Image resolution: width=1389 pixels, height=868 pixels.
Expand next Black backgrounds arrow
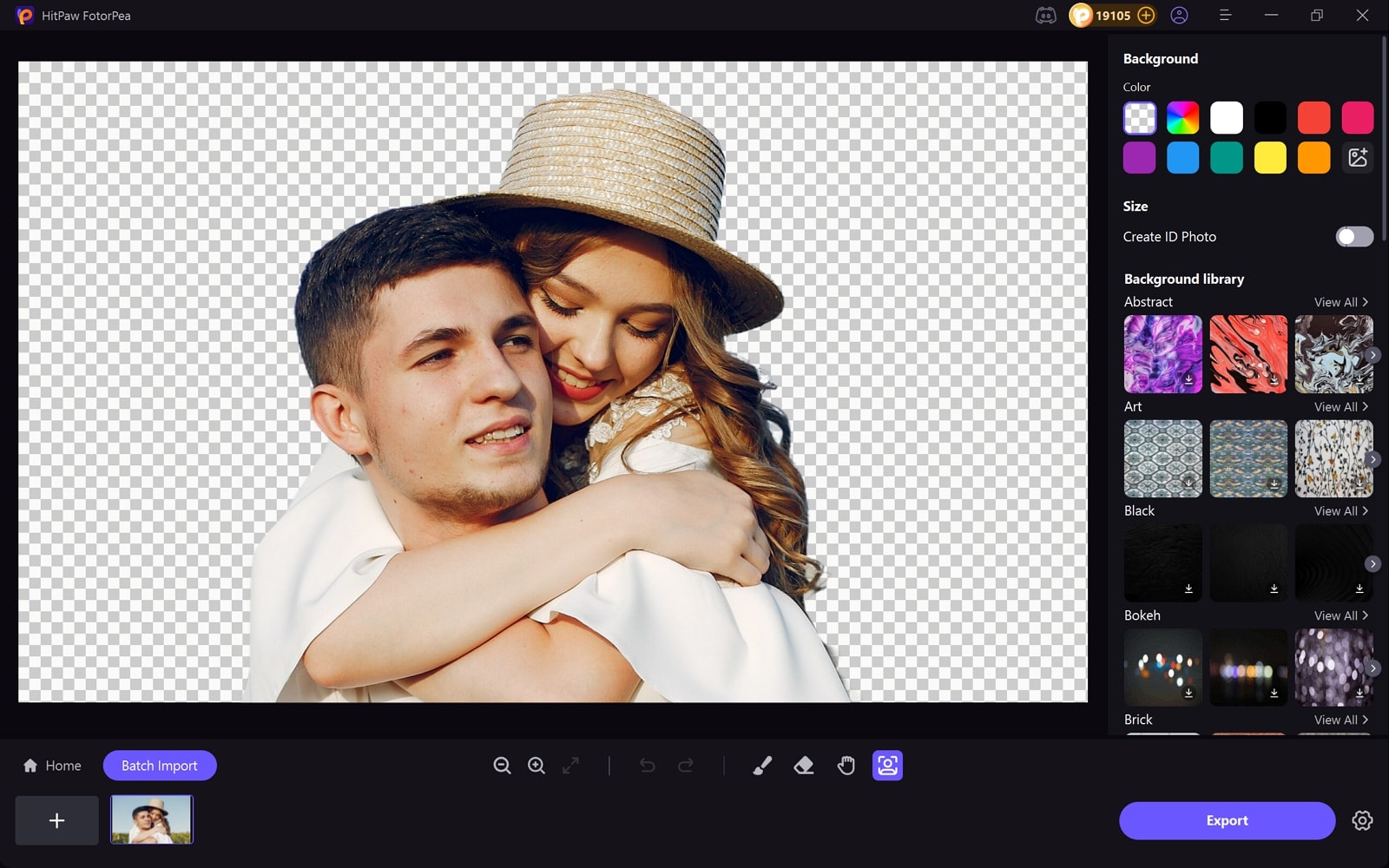pos(1373,564)
